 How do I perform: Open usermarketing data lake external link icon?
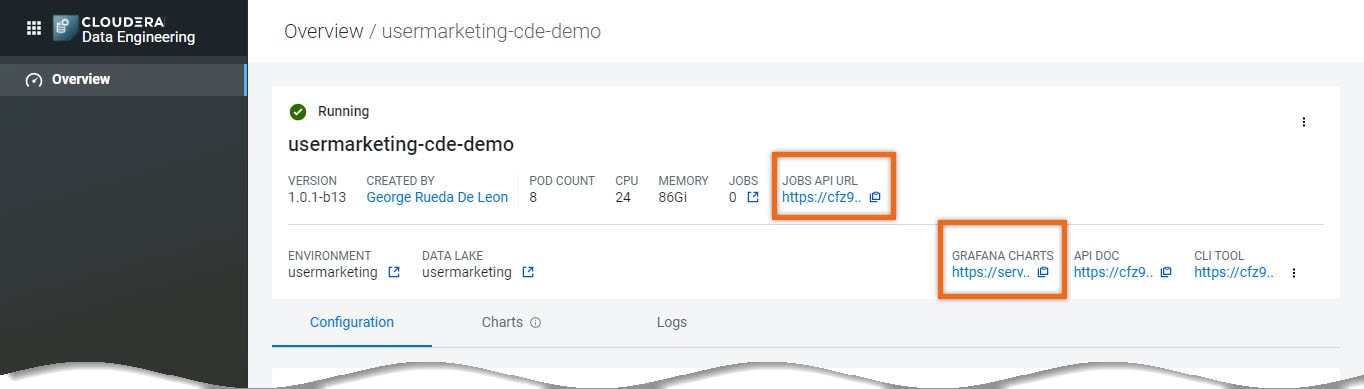point(528,272)
